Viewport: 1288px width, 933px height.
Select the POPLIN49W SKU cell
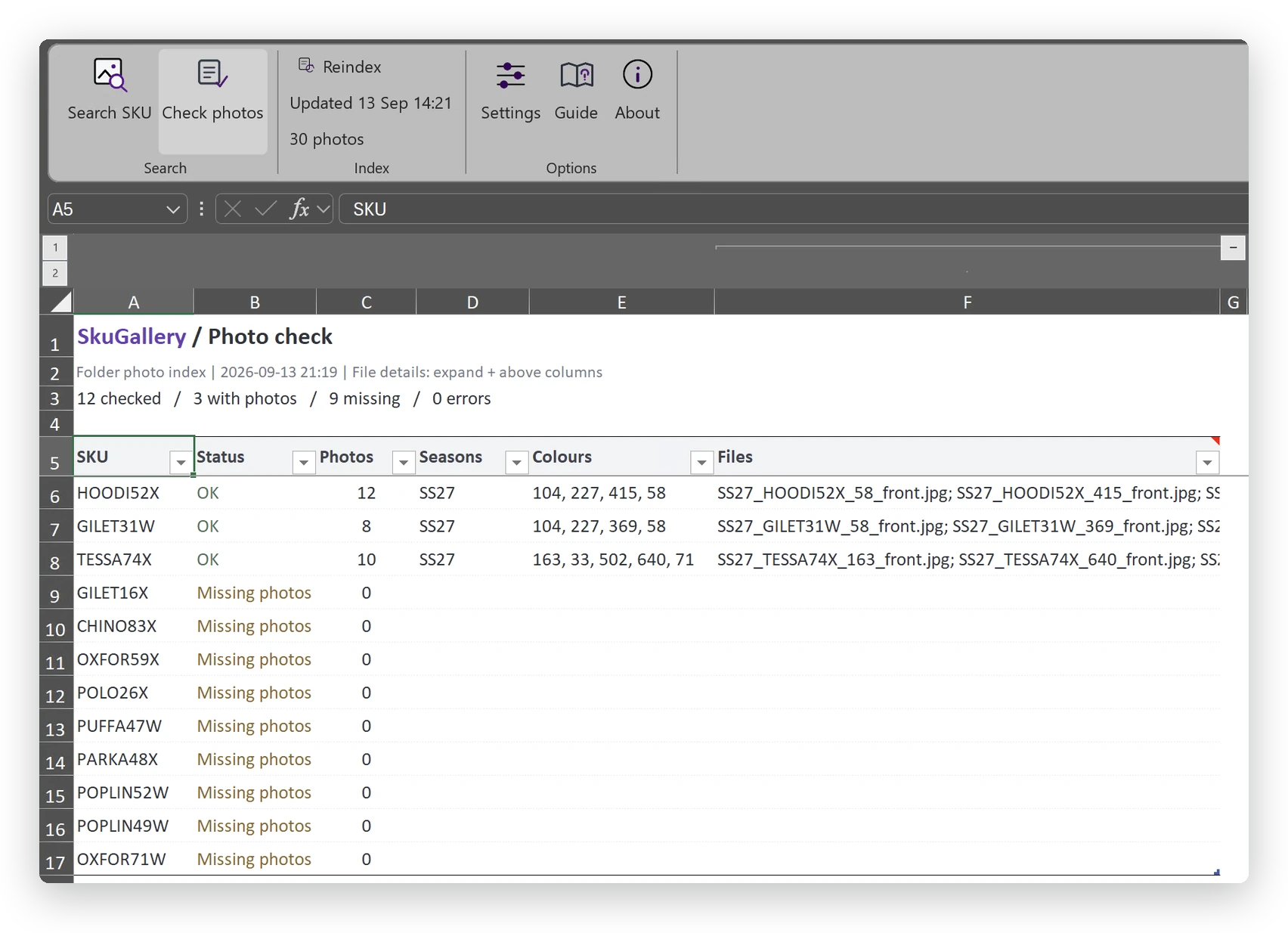[x=134, y=826]
